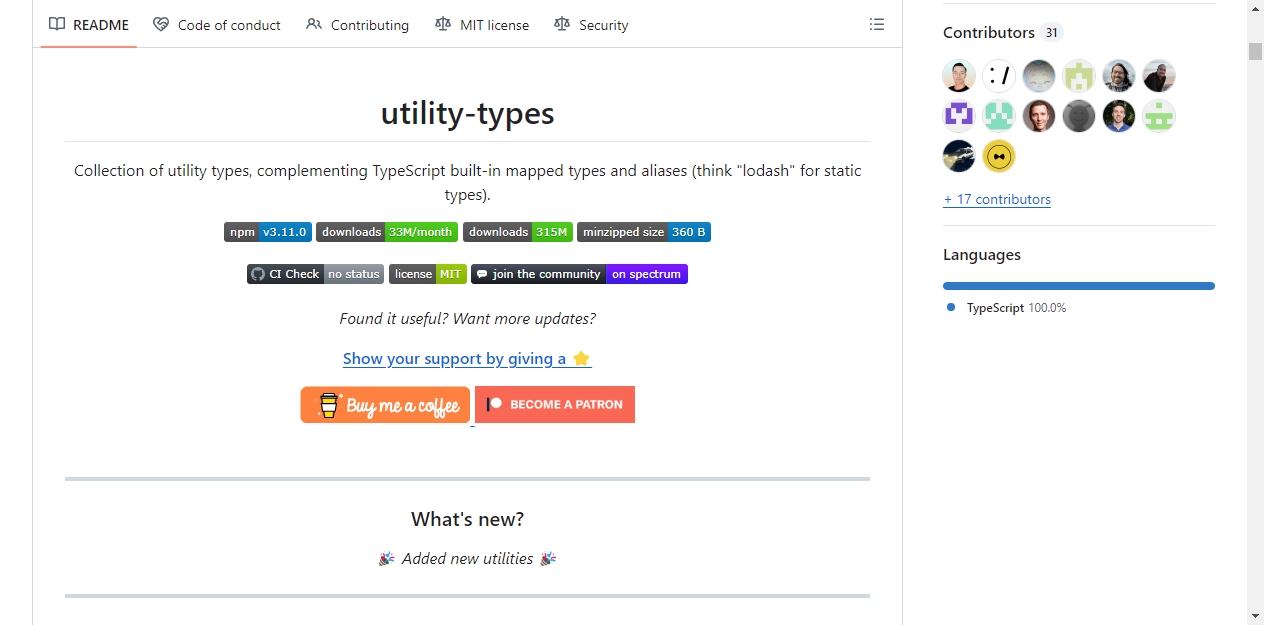Open the + 17 contributors link
This screenshot has width=1264, height=625.
click(x=997, y=199)
